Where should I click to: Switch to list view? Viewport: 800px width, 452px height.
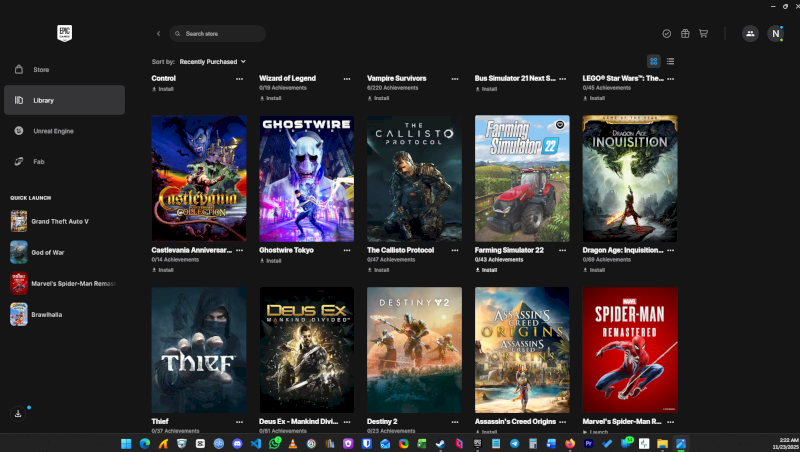(x=670, y=61)
